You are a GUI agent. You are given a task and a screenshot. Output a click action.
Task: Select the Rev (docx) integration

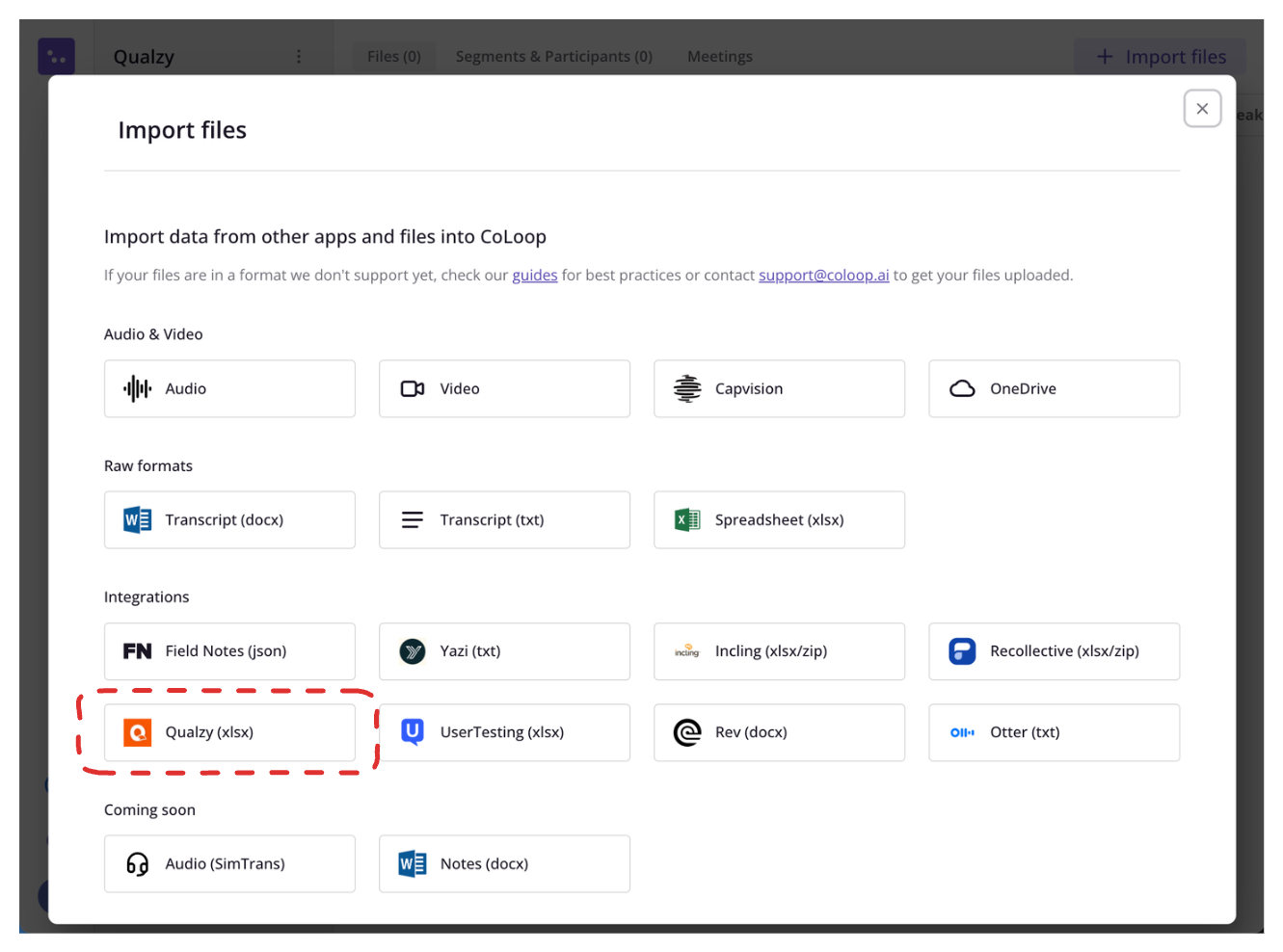(x=779, y=732)
